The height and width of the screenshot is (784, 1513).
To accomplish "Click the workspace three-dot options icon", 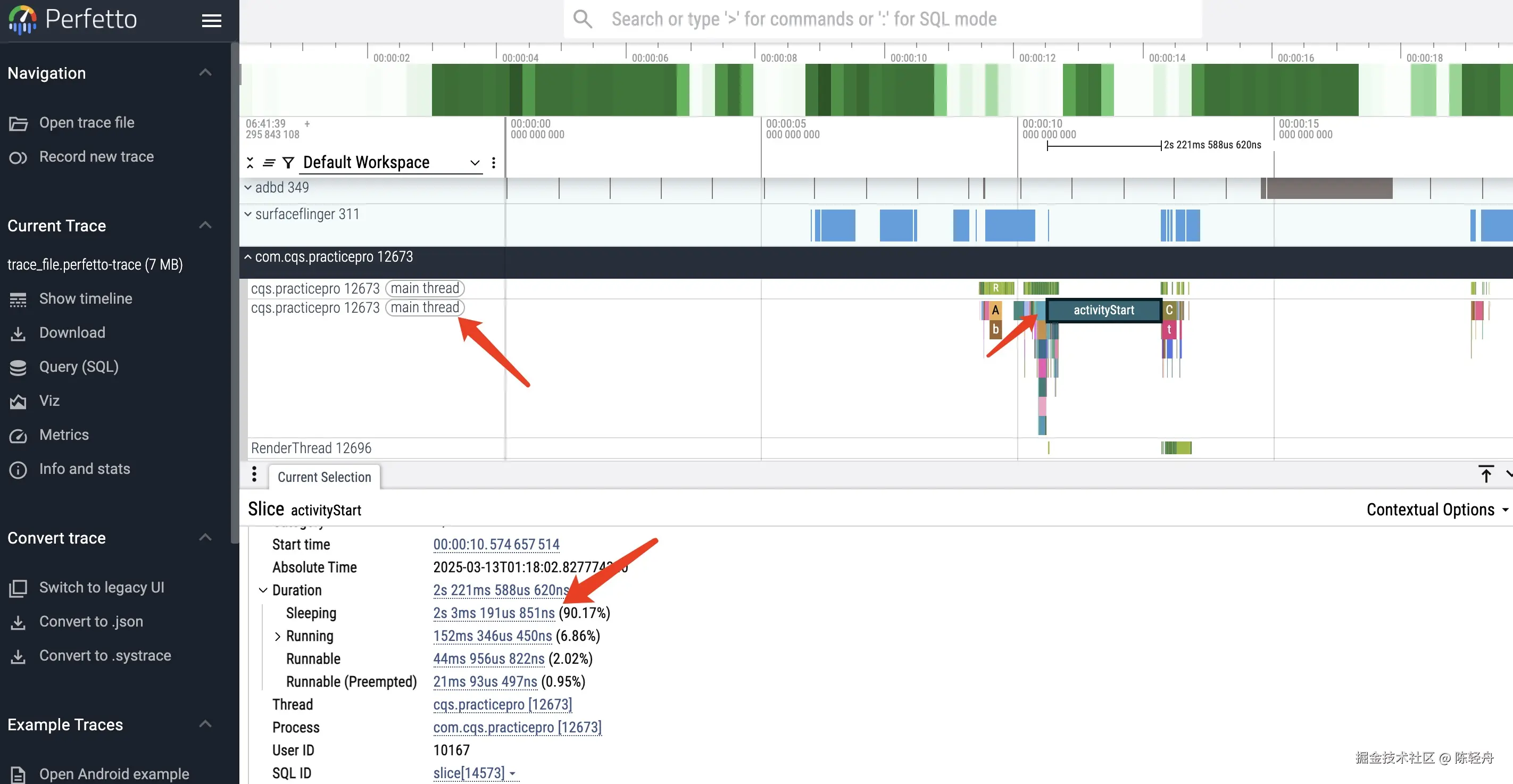I will click(493, 163).
